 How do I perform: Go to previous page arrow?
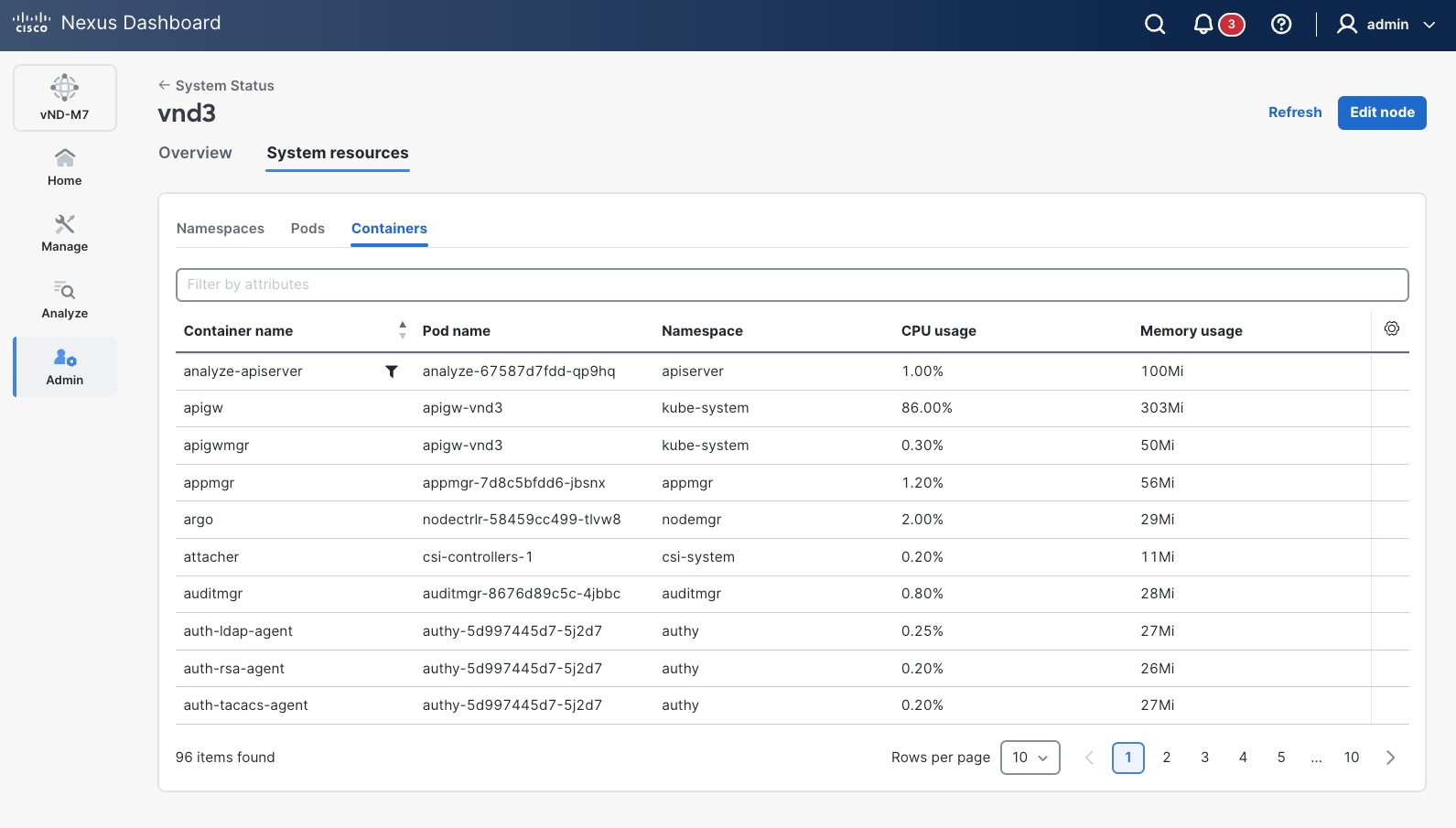tap(1089, 758)
